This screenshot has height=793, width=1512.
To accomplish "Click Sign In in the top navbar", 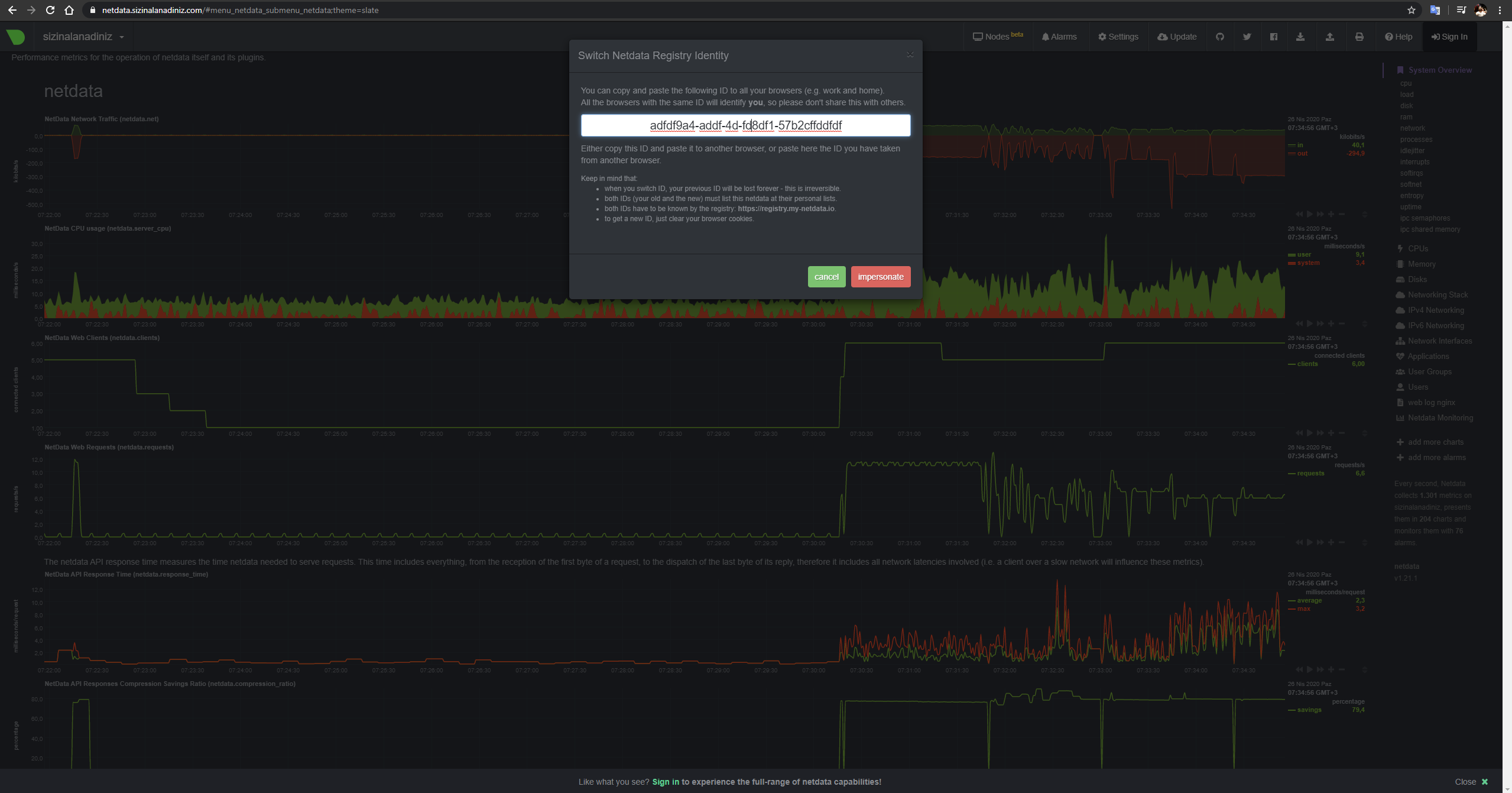I will click(x=1449, y=37).
